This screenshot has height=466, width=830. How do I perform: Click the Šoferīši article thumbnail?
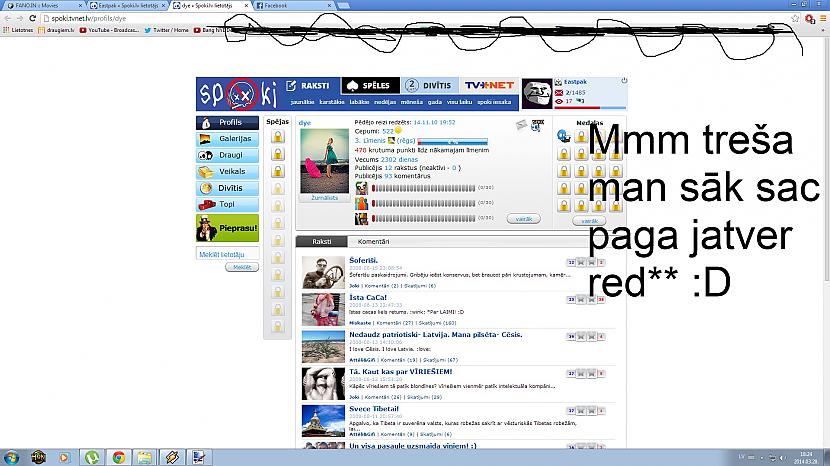[323, 272]
